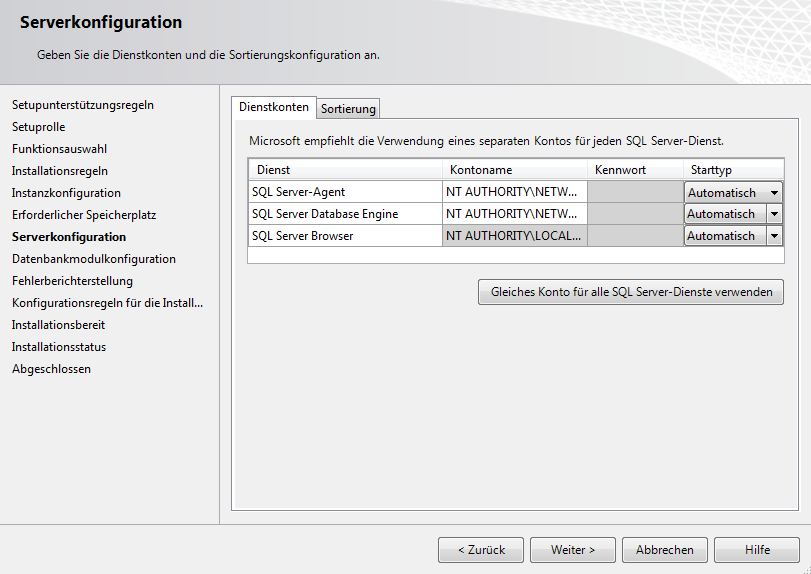
Task: Click Abgeschlossen step in sidebar
Action: (x=51, y=369)
